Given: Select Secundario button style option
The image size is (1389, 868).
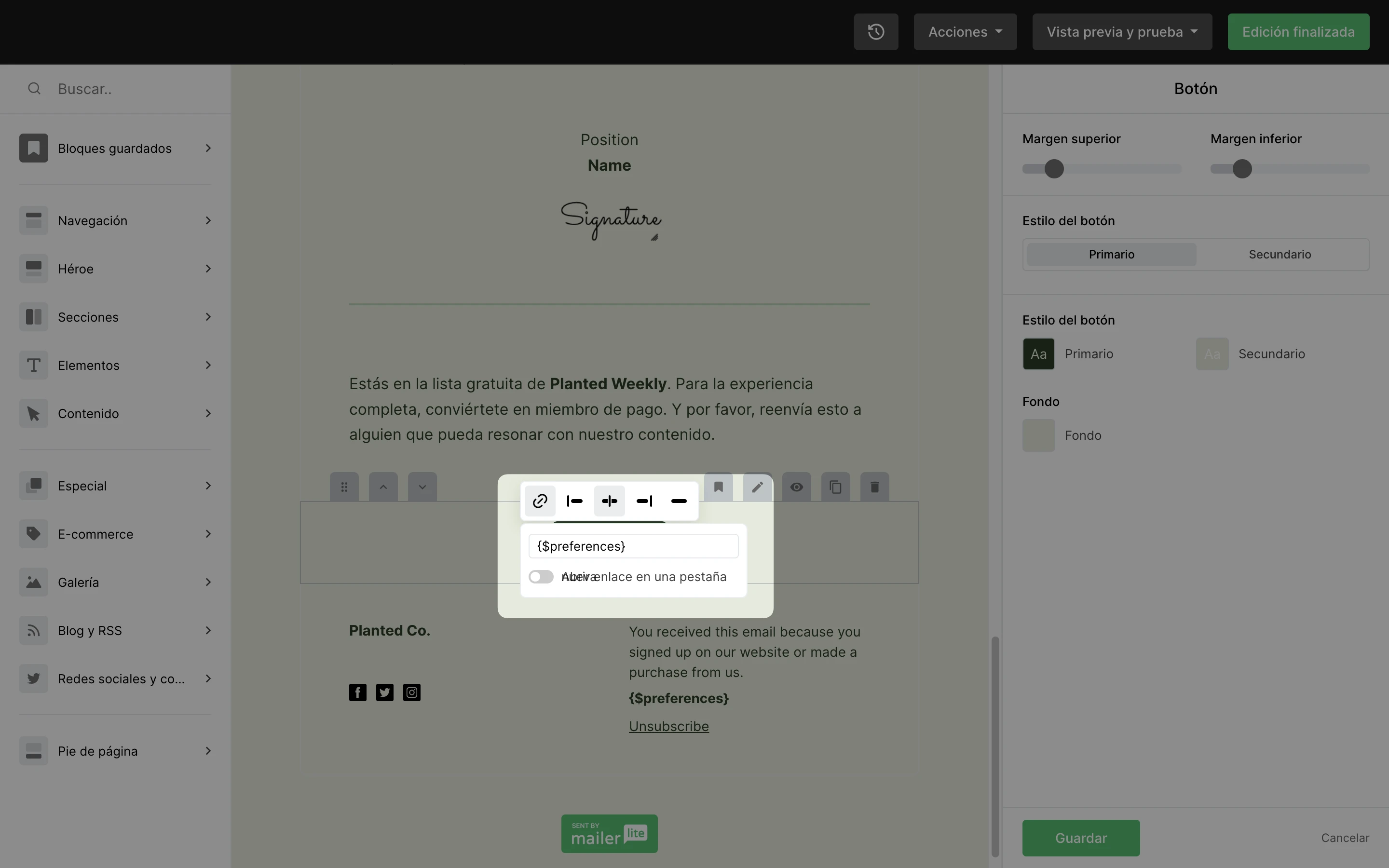Looking at the screenshot, I should (x=1280, y=254).
